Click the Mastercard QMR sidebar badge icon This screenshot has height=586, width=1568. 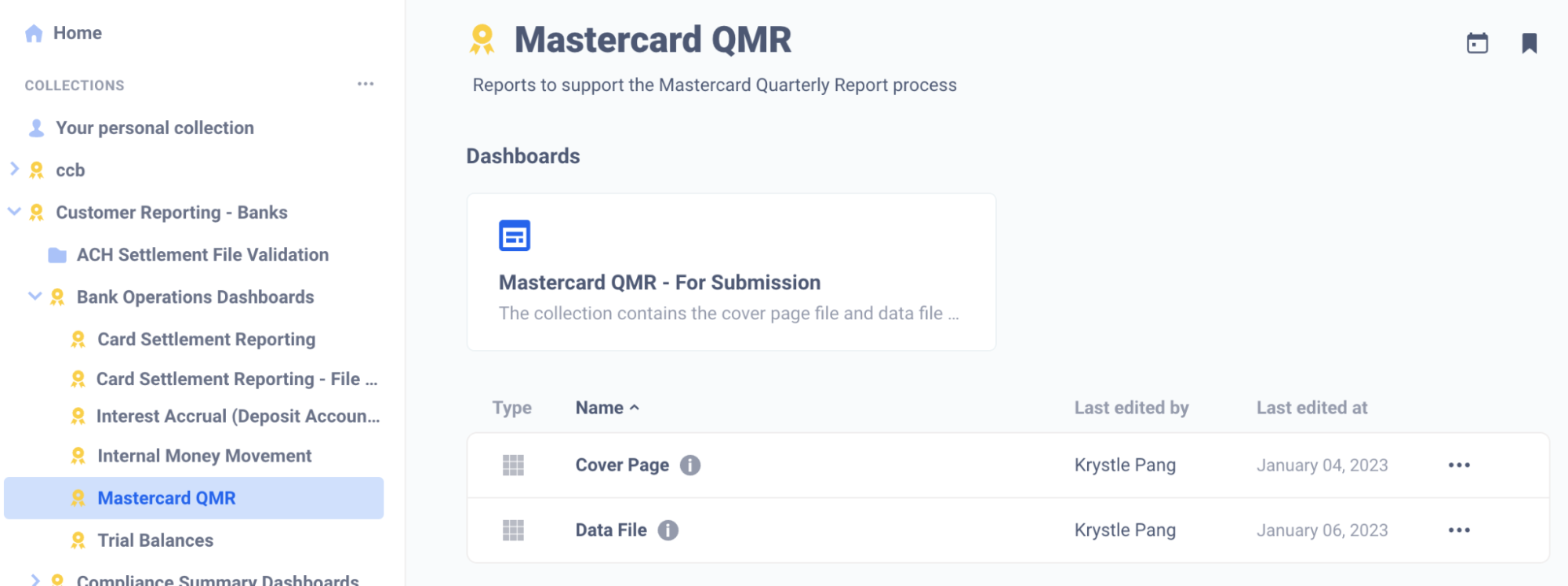pos(78,498)
